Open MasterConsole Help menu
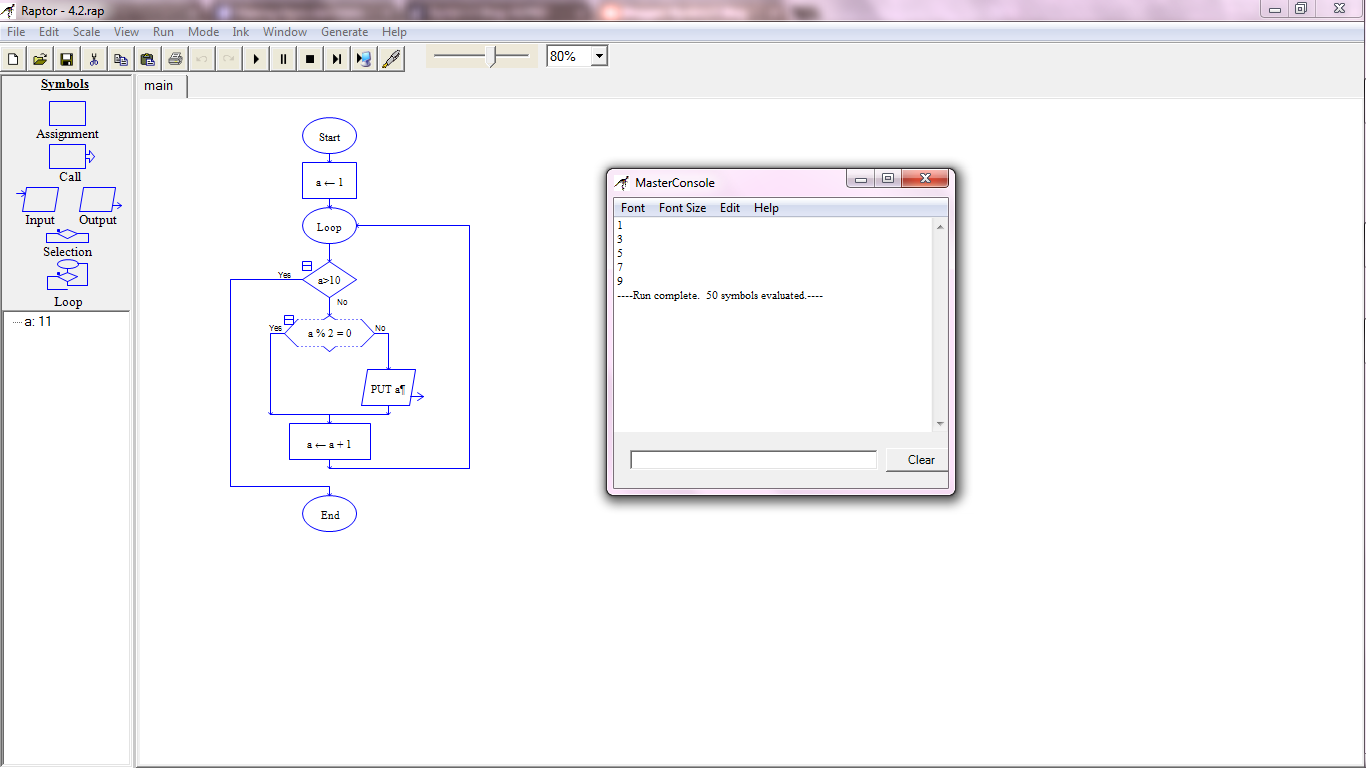 click(x=766, y=208)
